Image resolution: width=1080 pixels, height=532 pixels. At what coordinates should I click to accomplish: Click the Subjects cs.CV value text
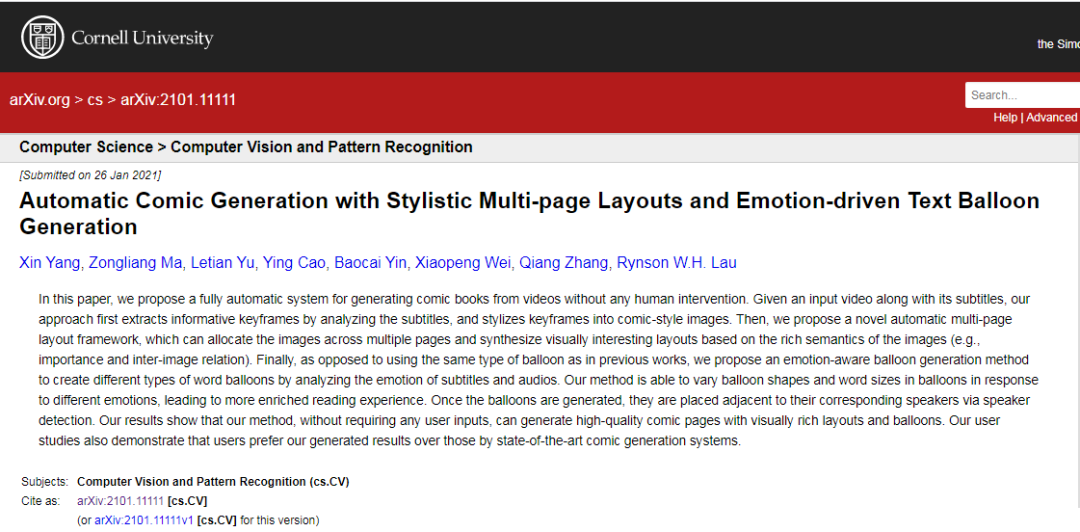pyautogui.click(x=213, y=482)
